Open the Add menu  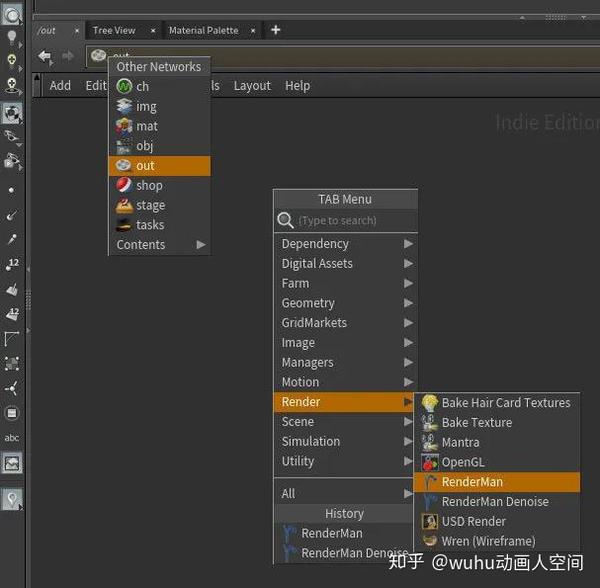(60, 86)
